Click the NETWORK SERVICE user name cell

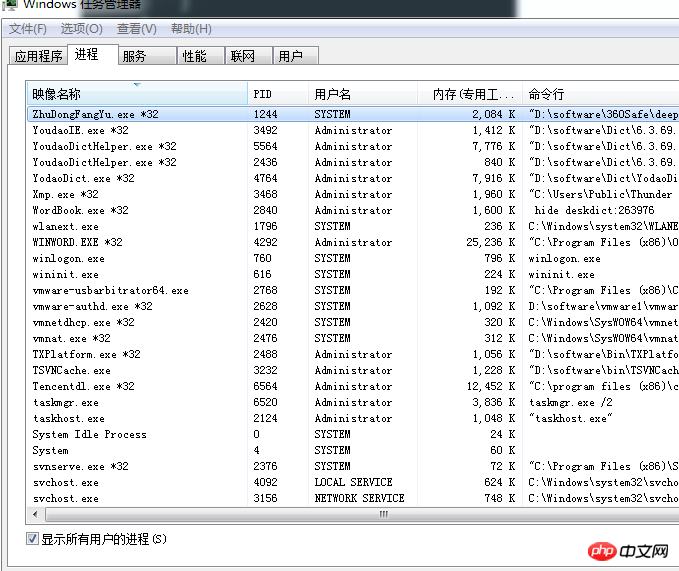(359, 498)
